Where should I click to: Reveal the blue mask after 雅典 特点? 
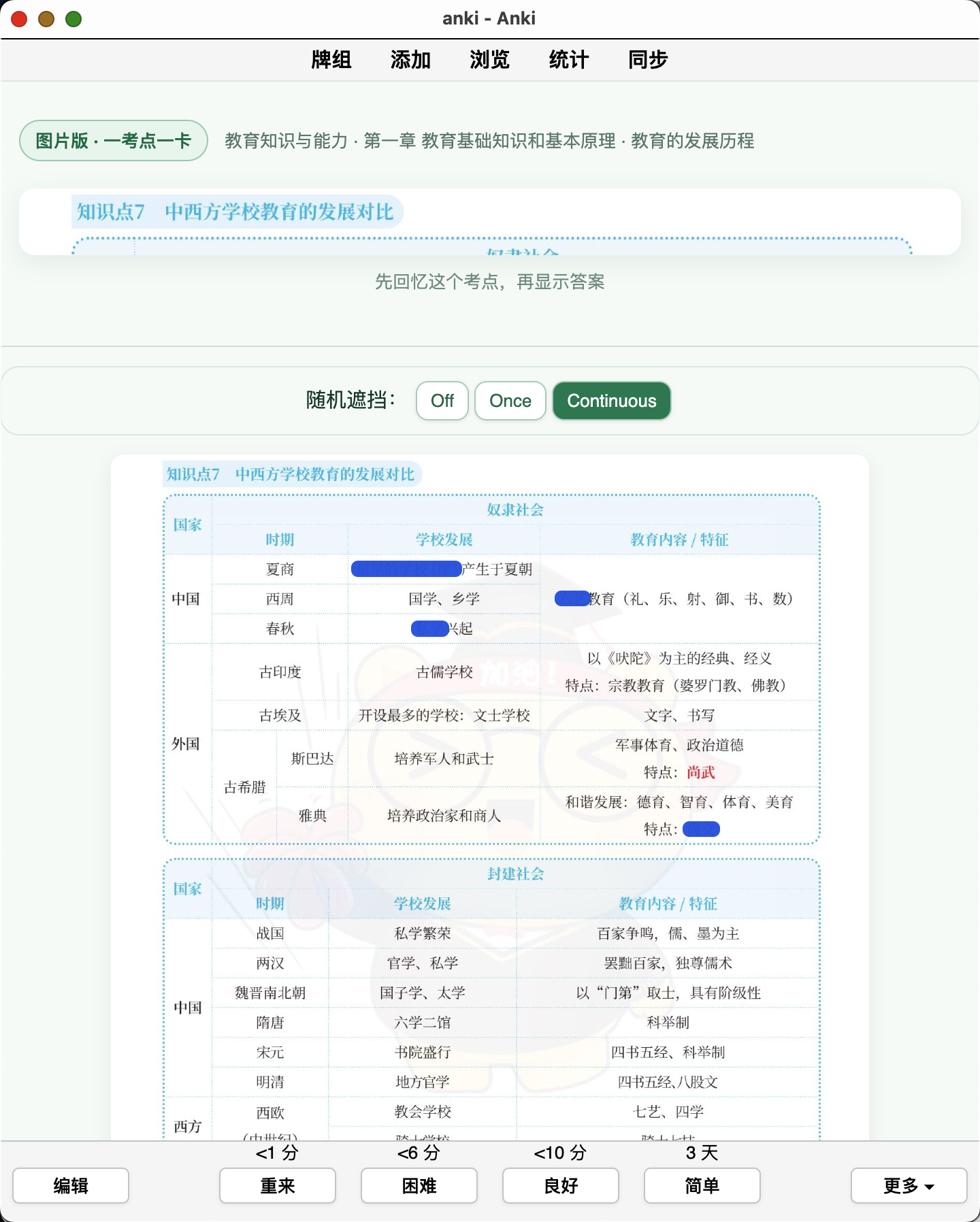pos(701,829)
